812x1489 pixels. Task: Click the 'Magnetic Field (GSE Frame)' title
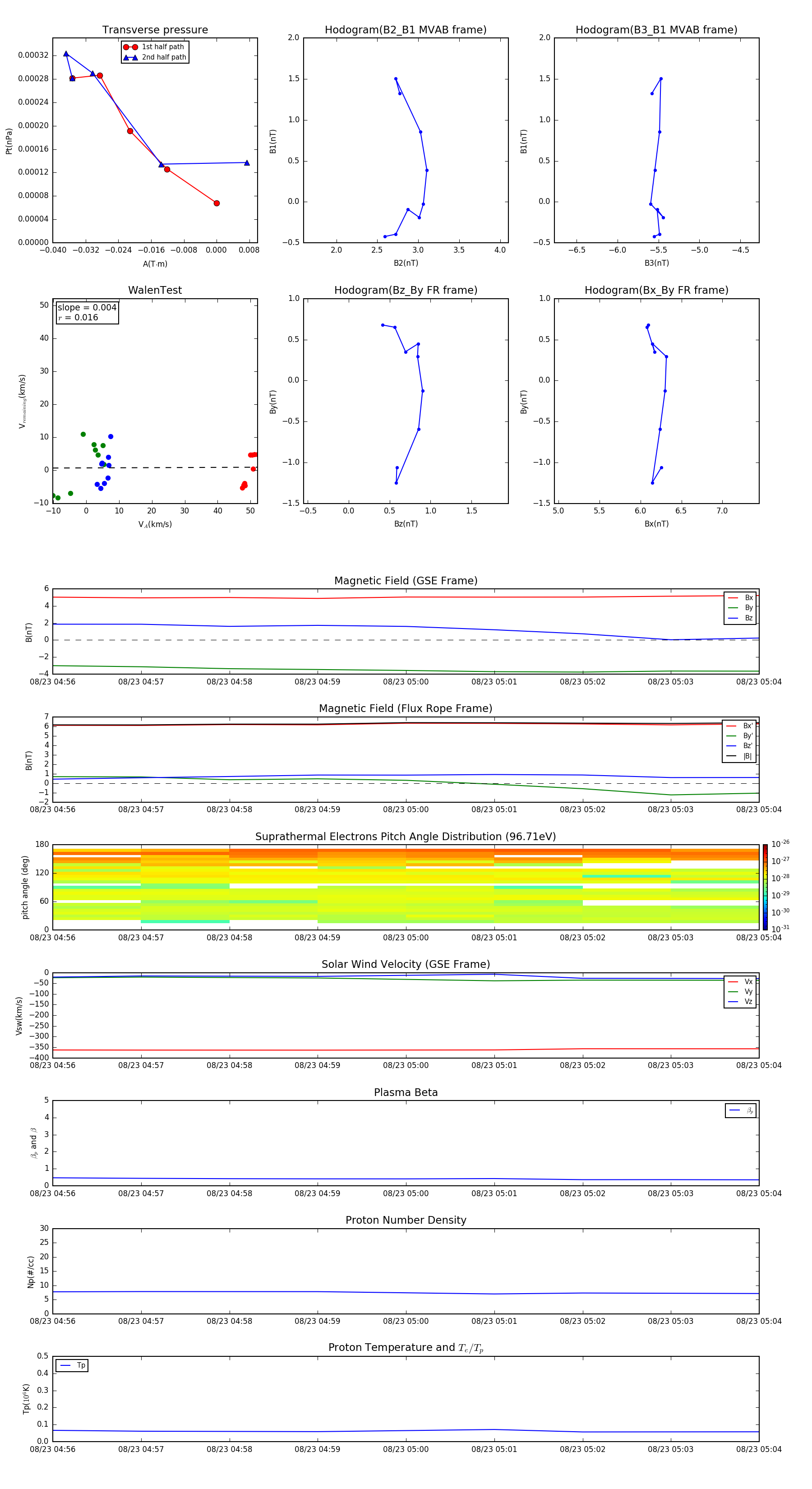(x=406, y=581)
